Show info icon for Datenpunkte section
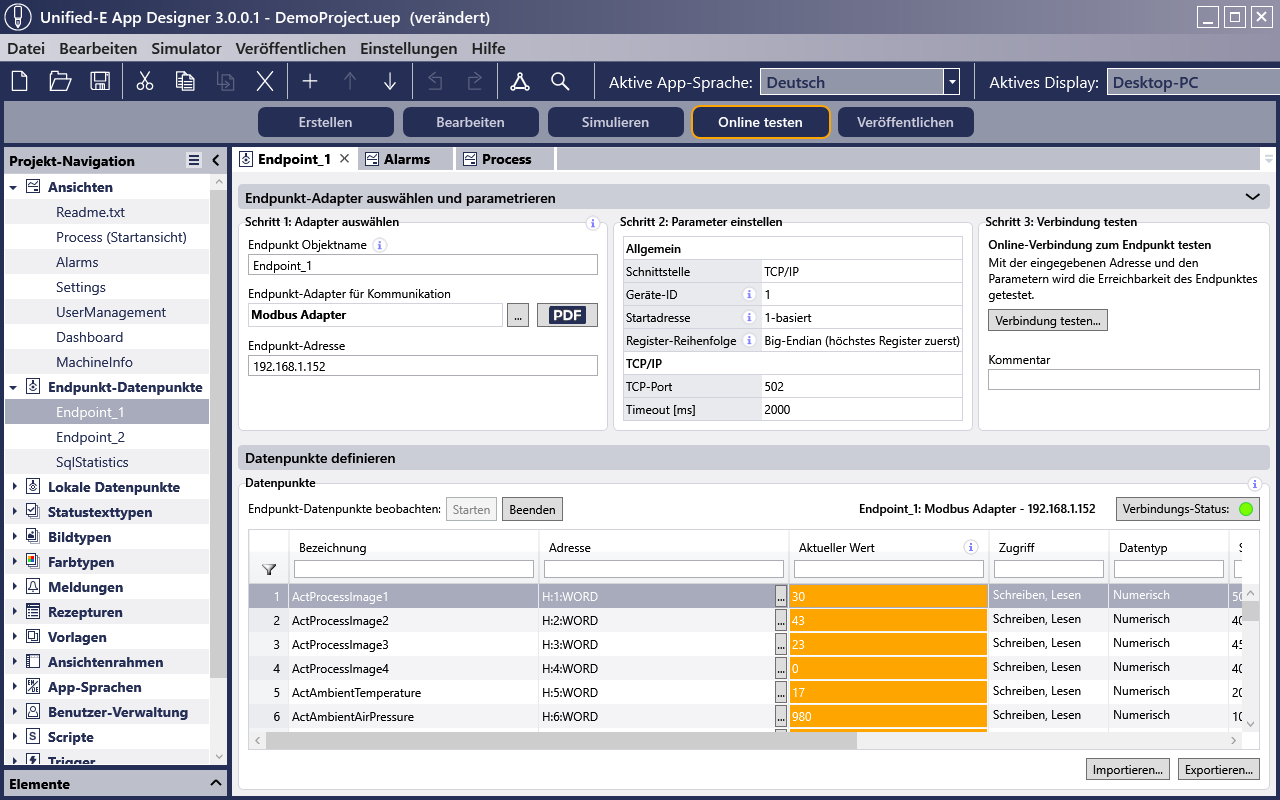 pos(1255,484)
